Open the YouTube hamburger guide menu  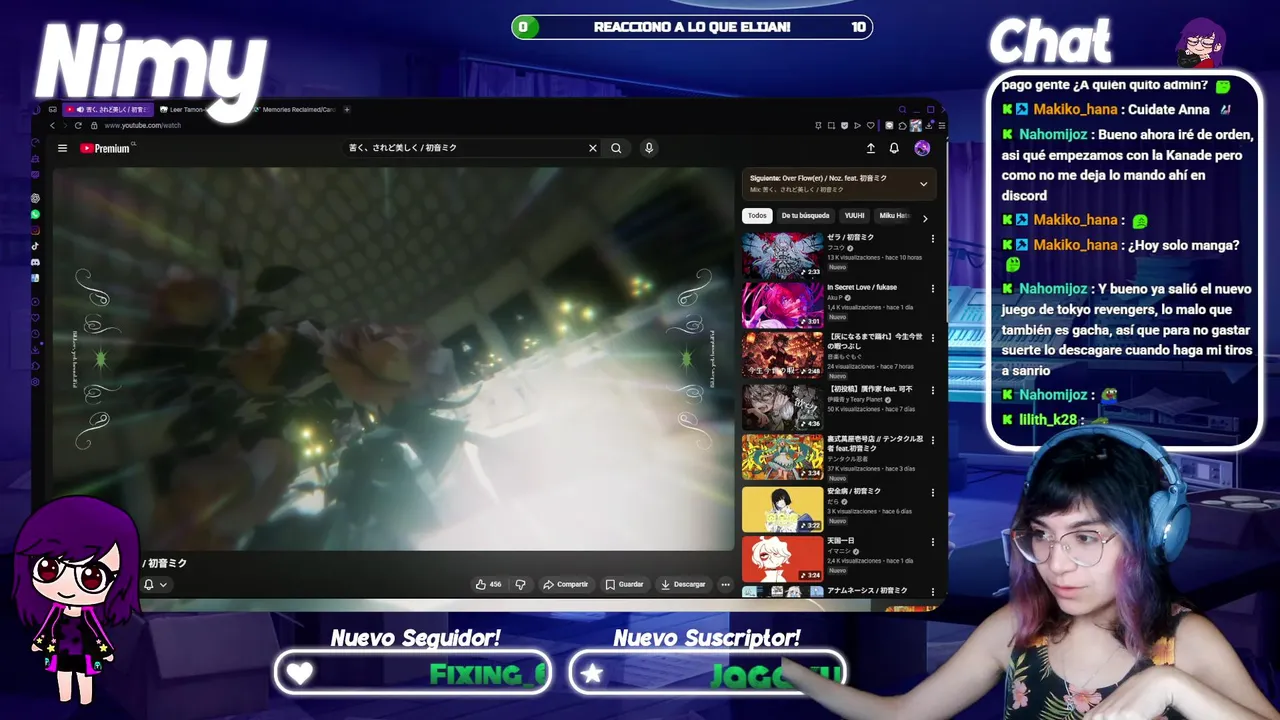point(62,148)
